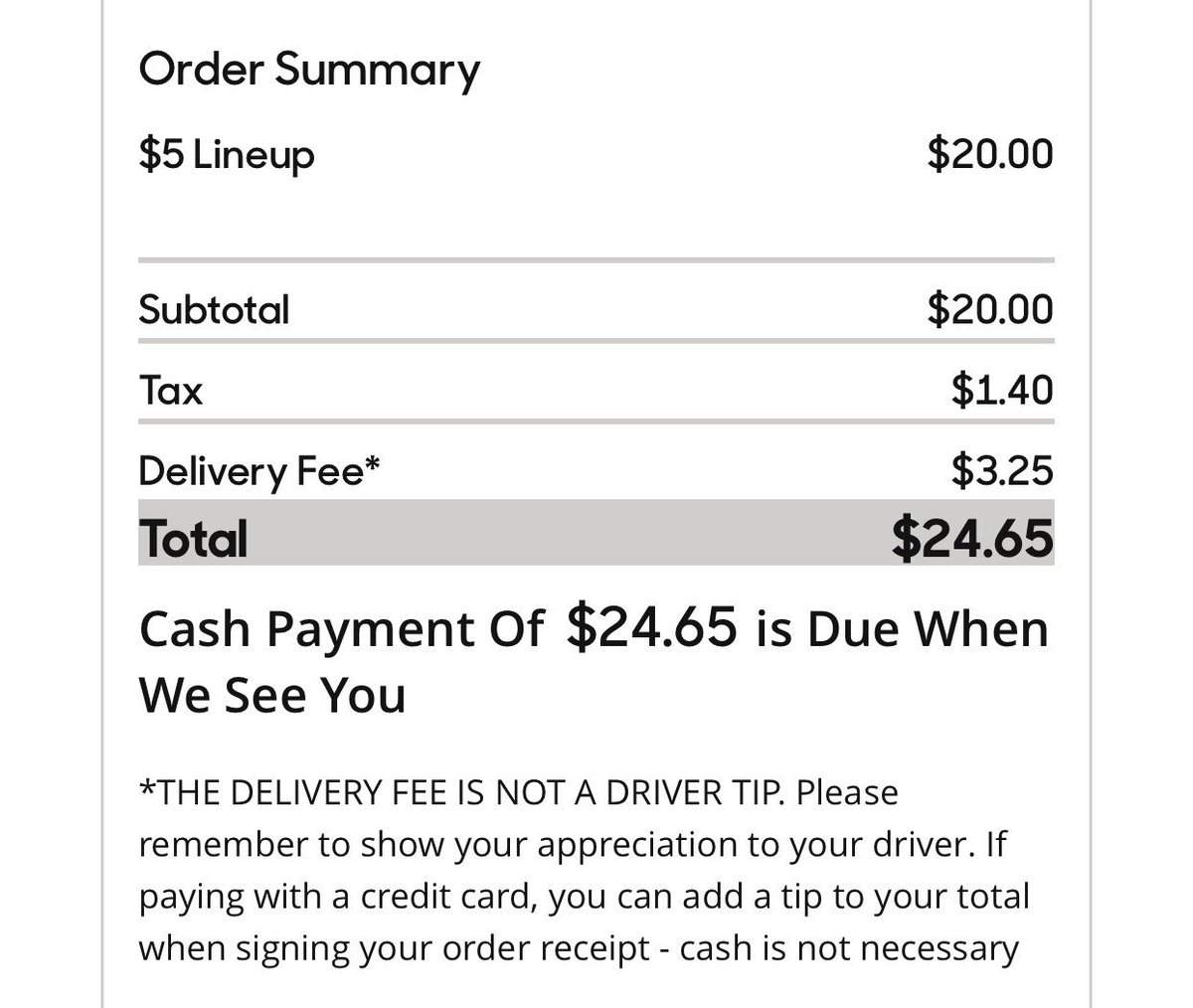The width and height of the screenshot is (1193, 1008).
Task: Click the Subtotal amount $20.00
Action: point(989,309)
